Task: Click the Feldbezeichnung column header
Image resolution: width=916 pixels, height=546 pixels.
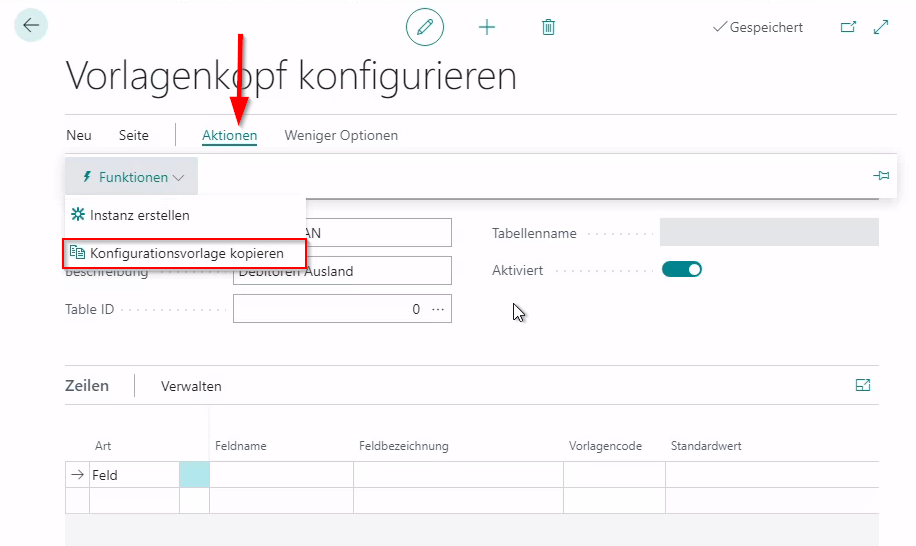Action: click(x=404, y=446)
